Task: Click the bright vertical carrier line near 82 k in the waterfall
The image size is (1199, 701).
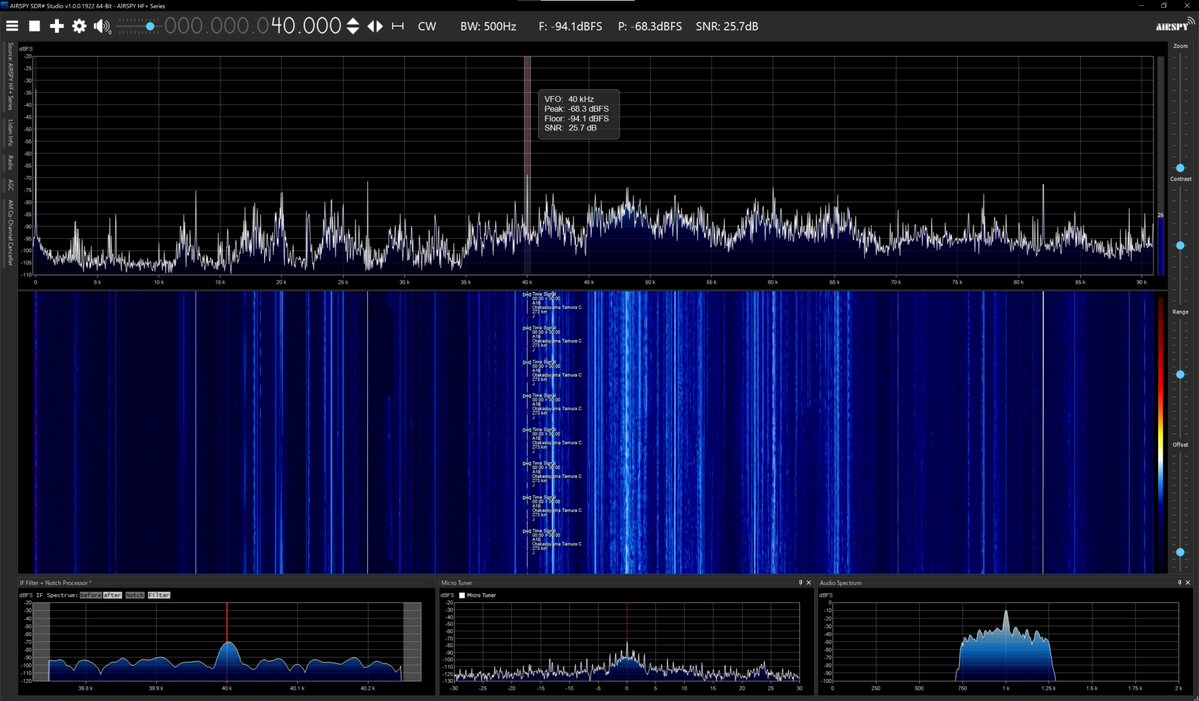Action: 1043,432
